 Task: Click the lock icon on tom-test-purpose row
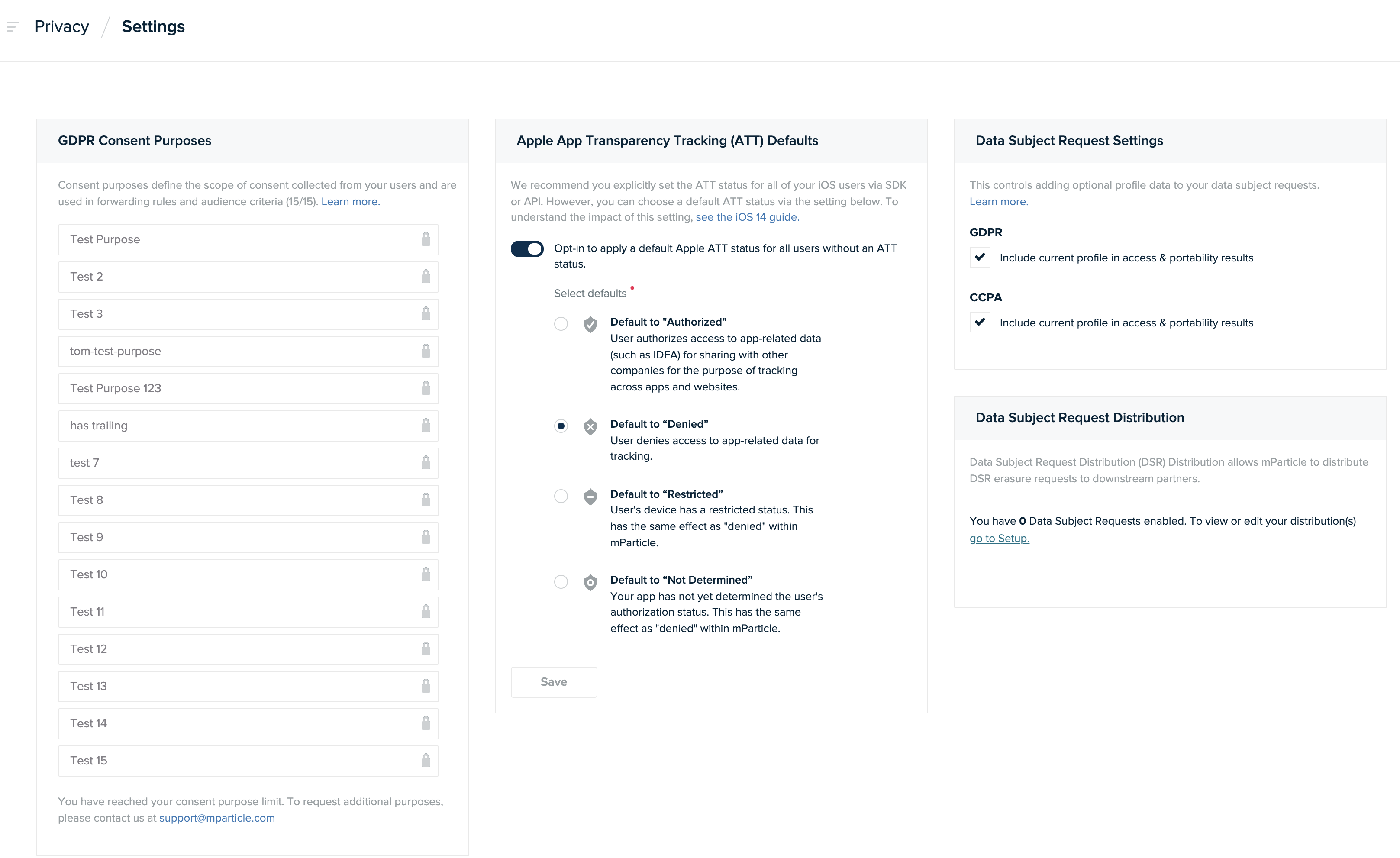[x=426, y=351]
